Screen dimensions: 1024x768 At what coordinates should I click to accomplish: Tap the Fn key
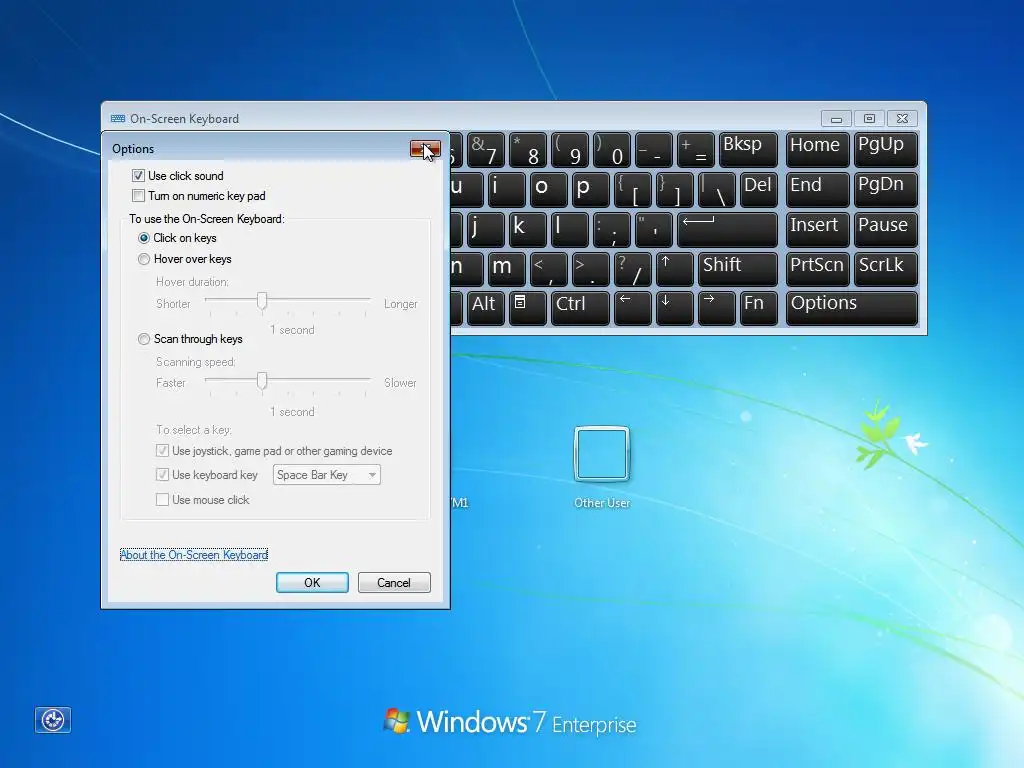pos(759,308)
